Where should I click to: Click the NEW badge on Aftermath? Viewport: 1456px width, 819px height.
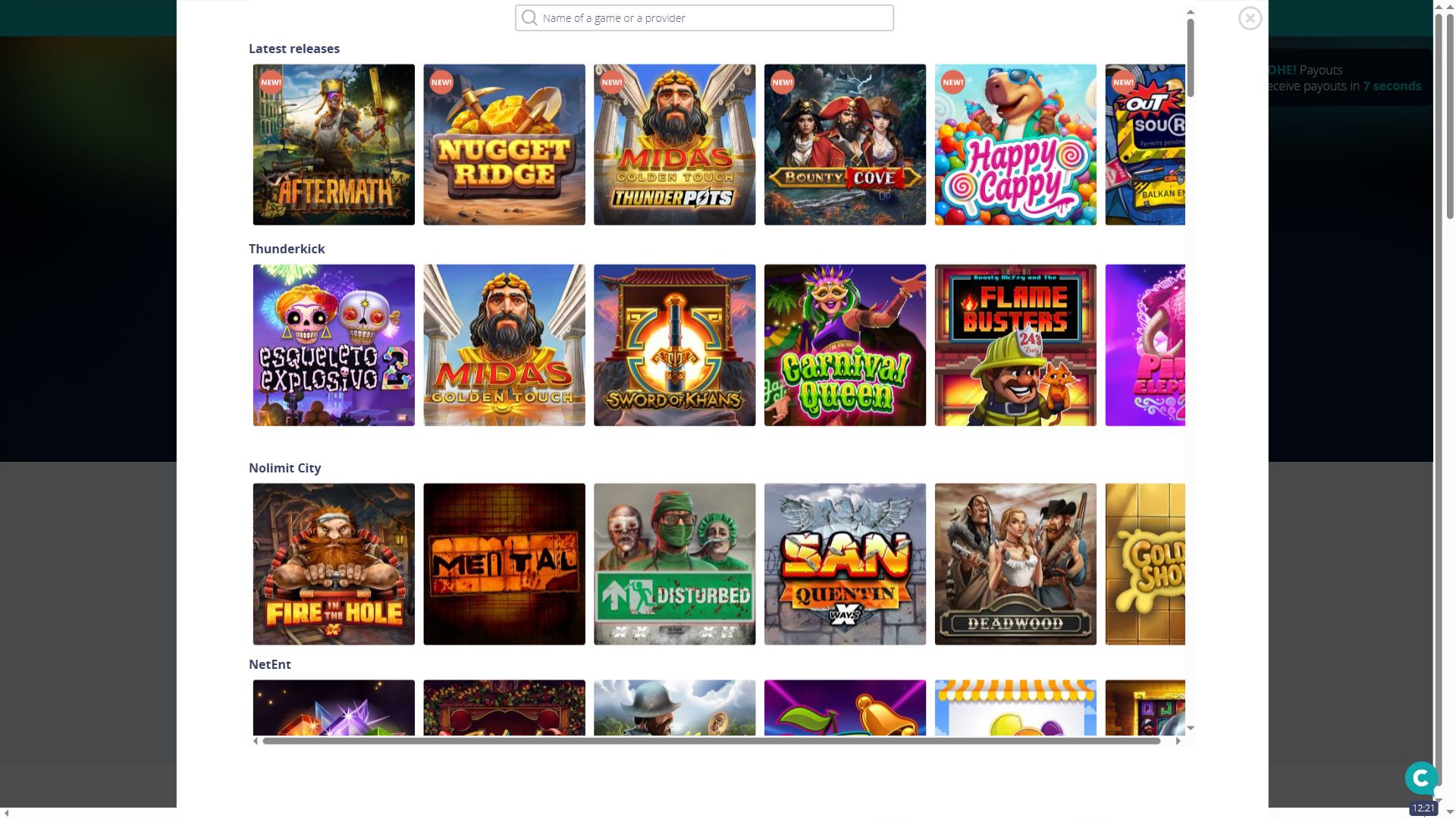[x=271, y=83]
